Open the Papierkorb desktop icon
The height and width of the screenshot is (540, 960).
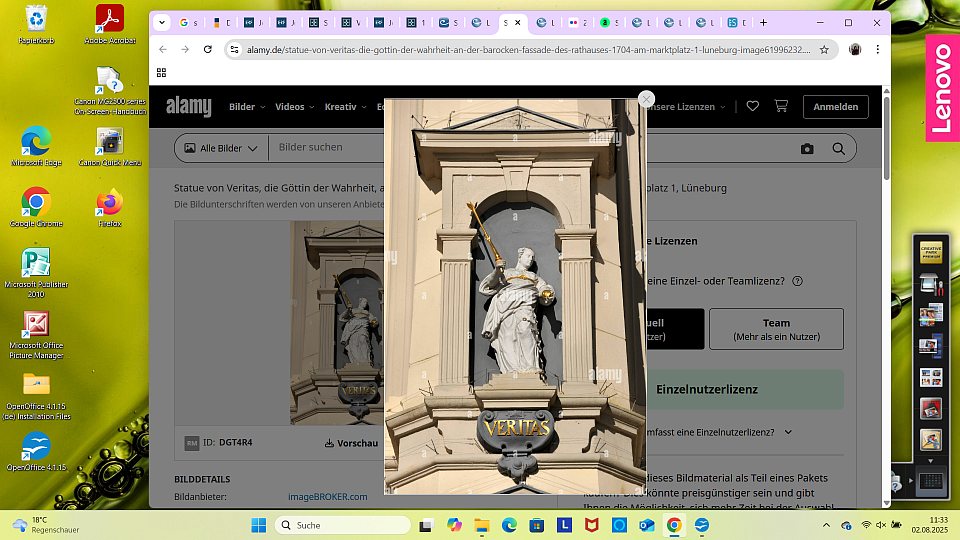click(x=36, y=25)
